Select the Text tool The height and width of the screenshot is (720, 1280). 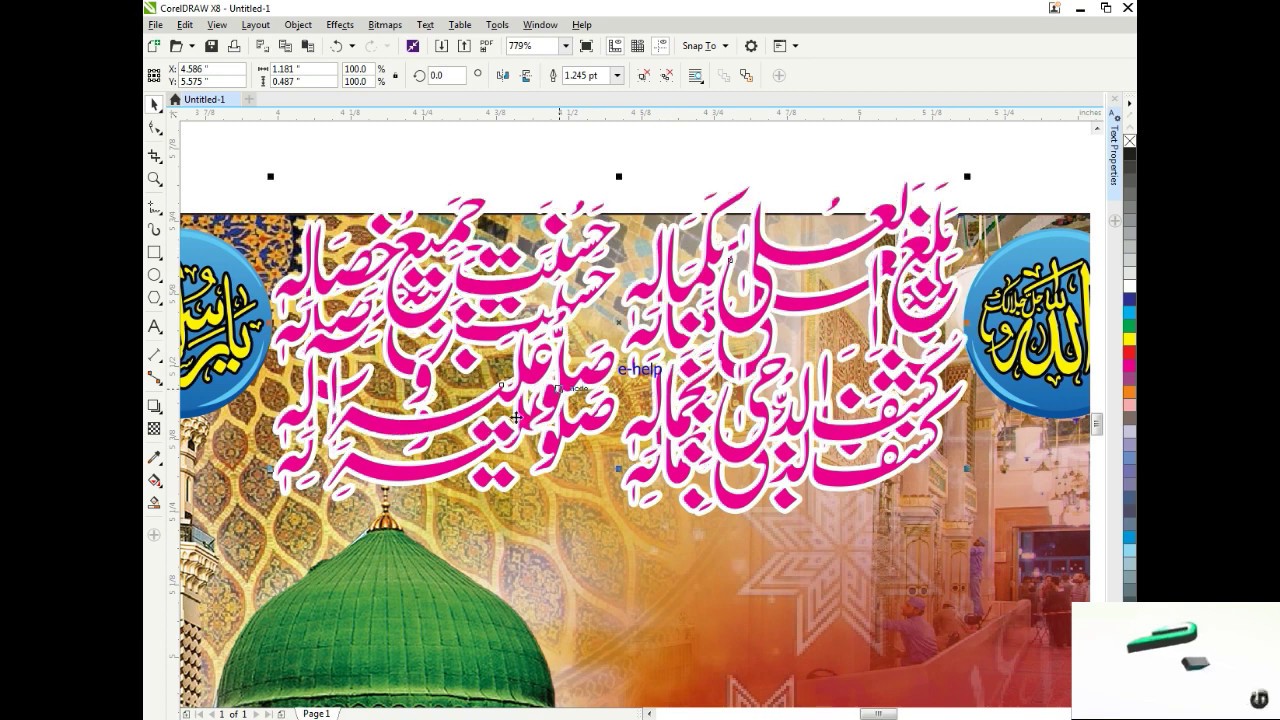155,327
